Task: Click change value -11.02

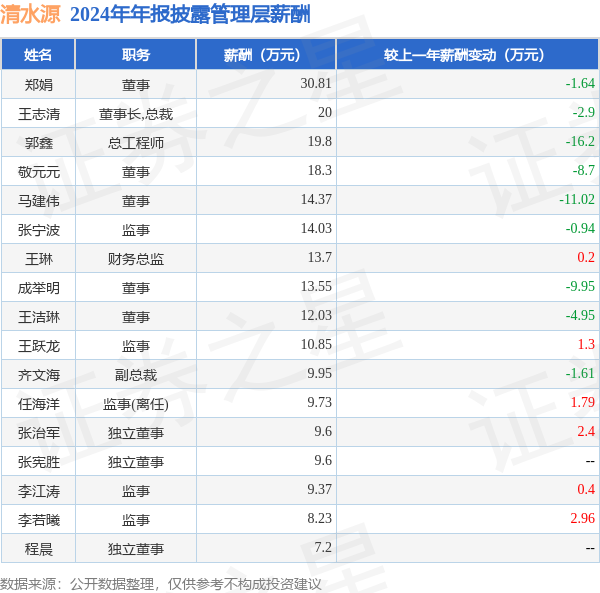Action: click(x=577, y=199)
